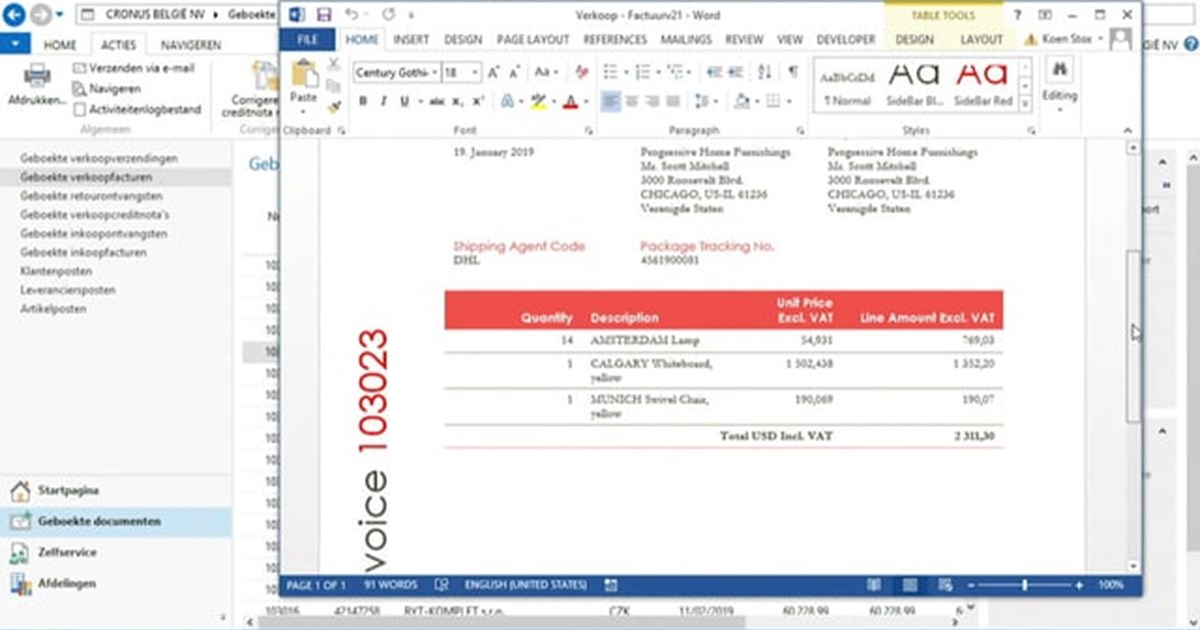Click the Text Effects icon

click(x=507, y=101)
